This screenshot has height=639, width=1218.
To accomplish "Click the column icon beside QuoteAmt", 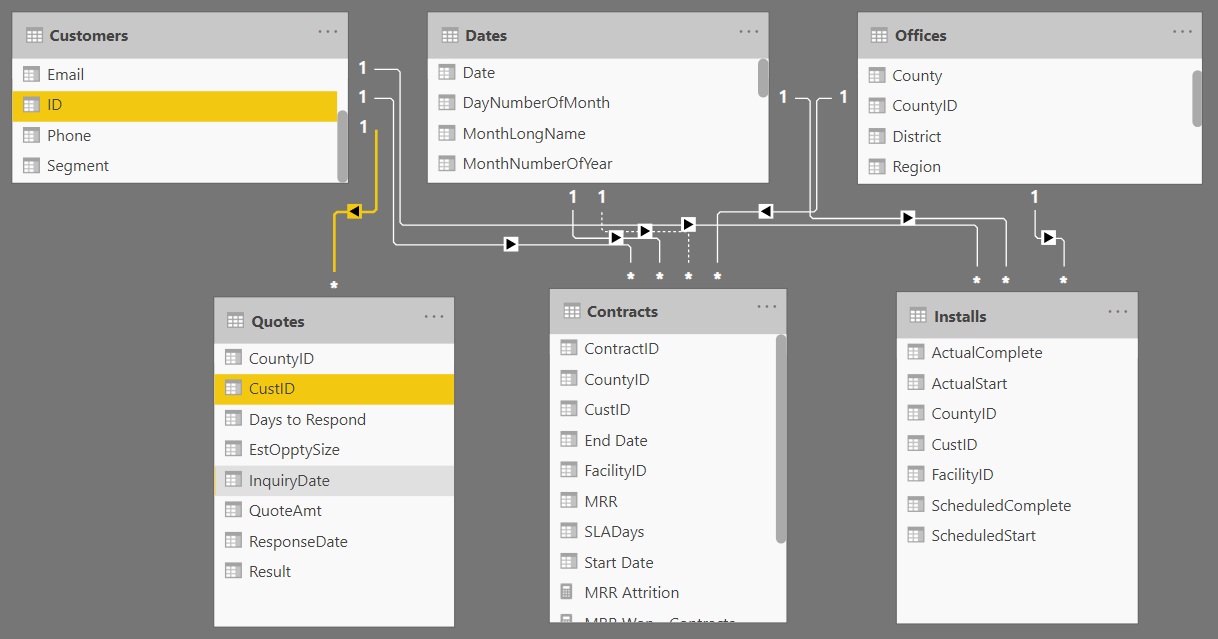I will point(233,510).
